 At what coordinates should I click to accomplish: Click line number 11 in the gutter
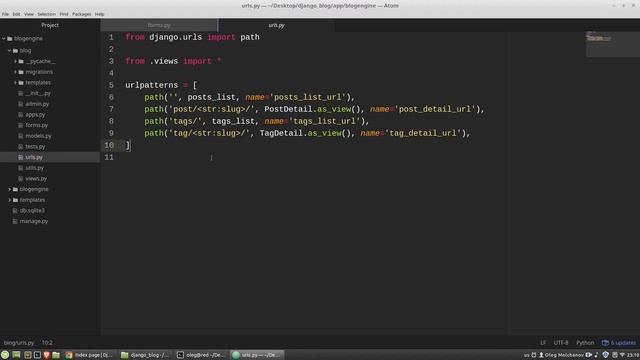pyautogui.click(x=109, y=157)
